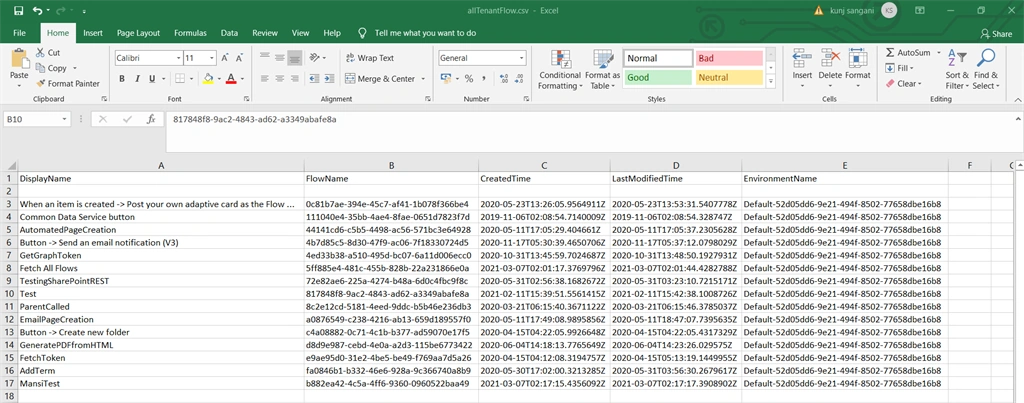Apply red Font Color swatch
1024x403 pixels.
point(231,78)
